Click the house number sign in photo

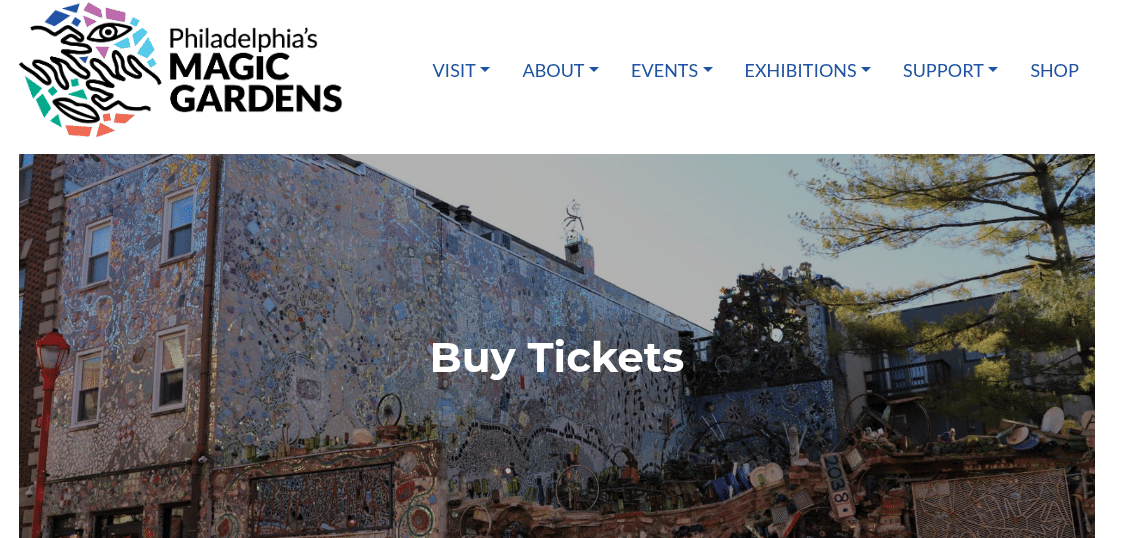tap(836, 484)
